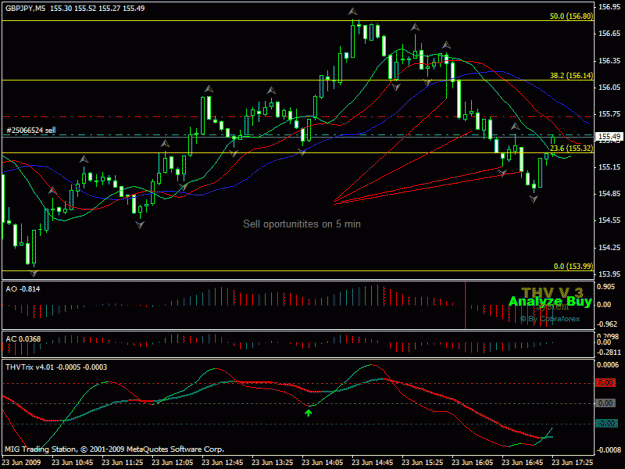Click -0.962 on the AO scale
The height and width of the screenshot is (469, 625).
point(606,324)
